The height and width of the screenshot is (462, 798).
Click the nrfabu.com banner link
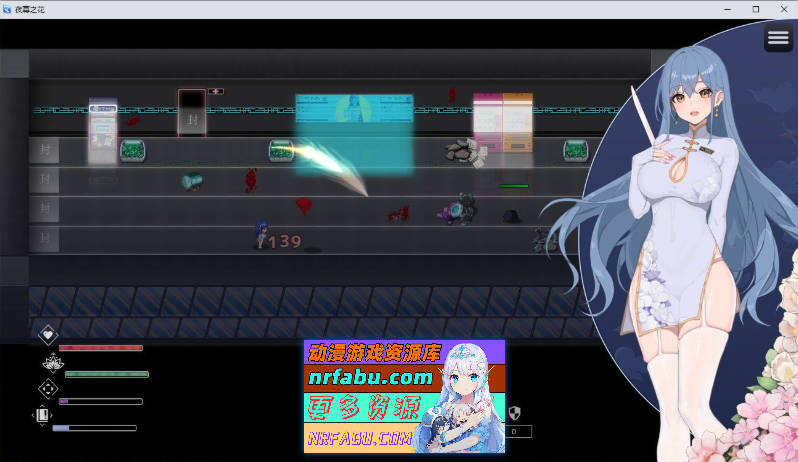tap(404, 395)
